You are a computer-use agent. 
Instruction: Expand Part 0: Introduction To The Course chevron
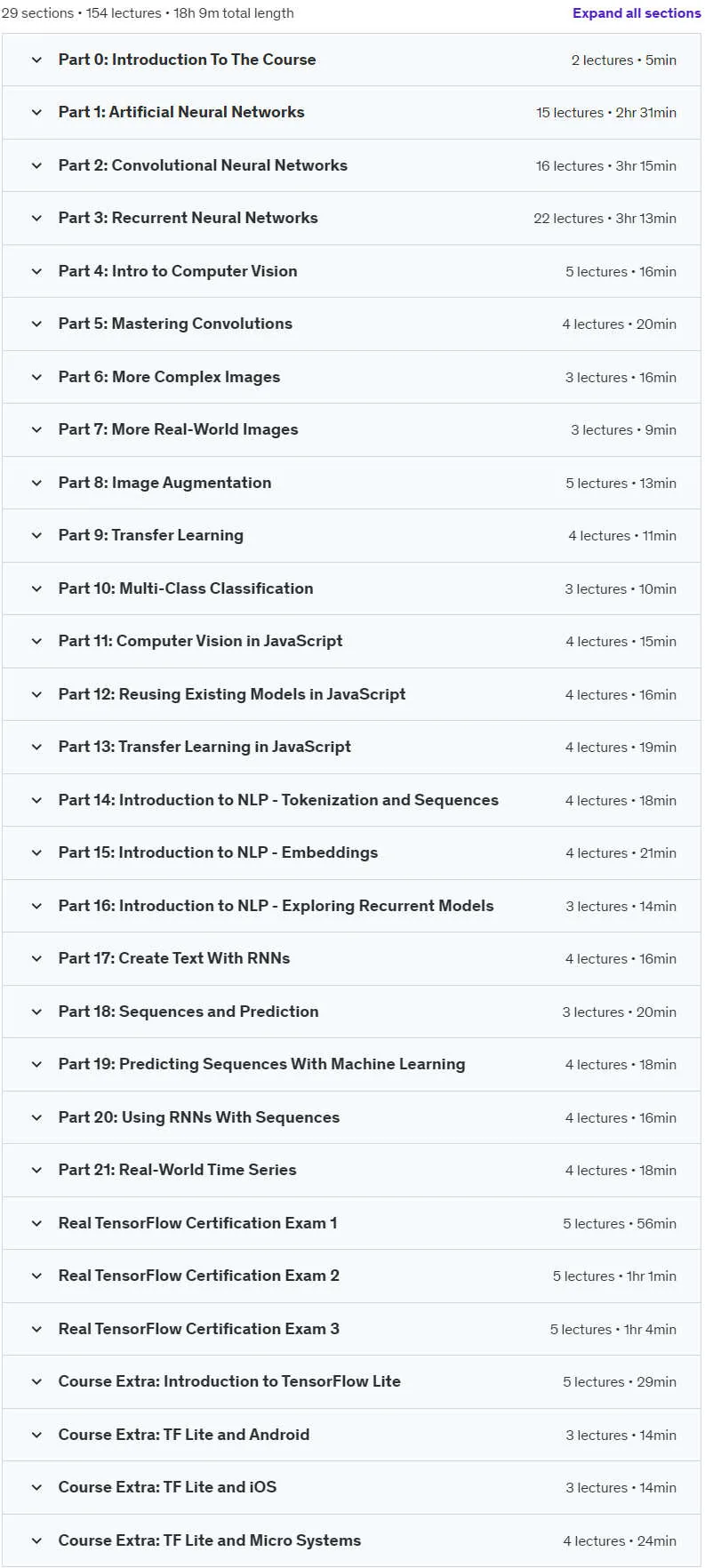tap(36, 60)
